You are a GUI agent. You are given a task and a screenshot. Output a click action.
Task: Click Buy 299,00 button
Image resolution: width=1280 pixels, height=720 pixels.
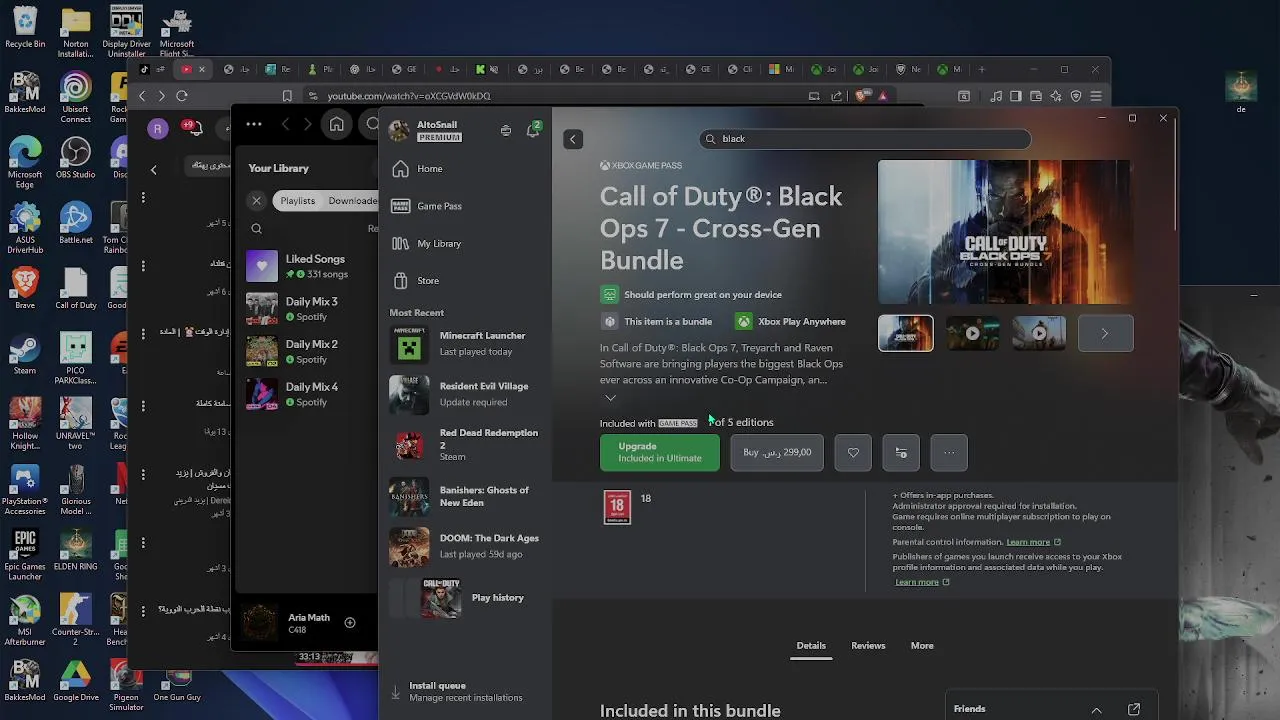click(777, 452)
